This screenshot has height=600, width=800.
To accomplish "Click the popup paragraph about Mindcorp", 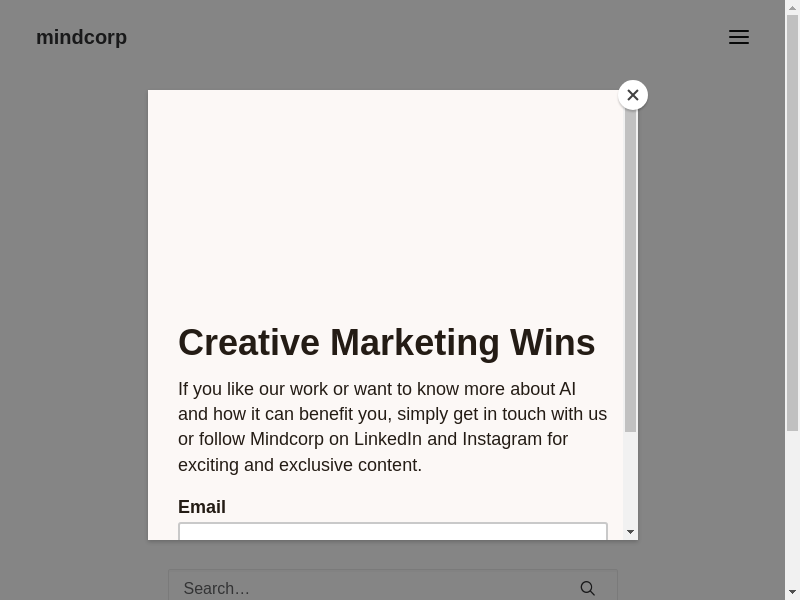I will pyautogui.click(x=392, y=427).
